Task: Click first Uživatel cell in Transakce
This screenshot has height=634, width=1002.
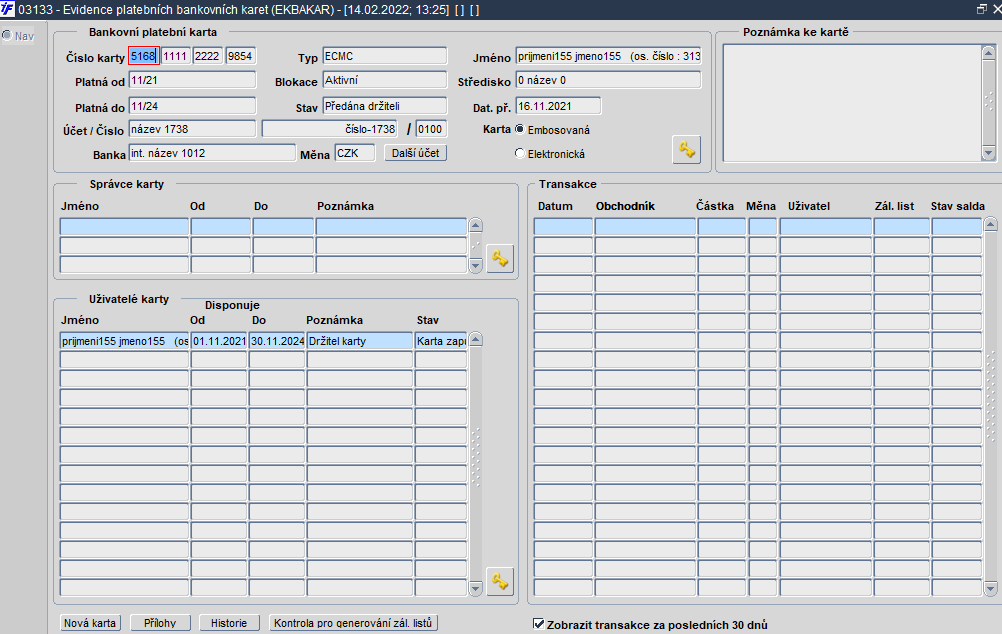Action: (x=826, y=226)
